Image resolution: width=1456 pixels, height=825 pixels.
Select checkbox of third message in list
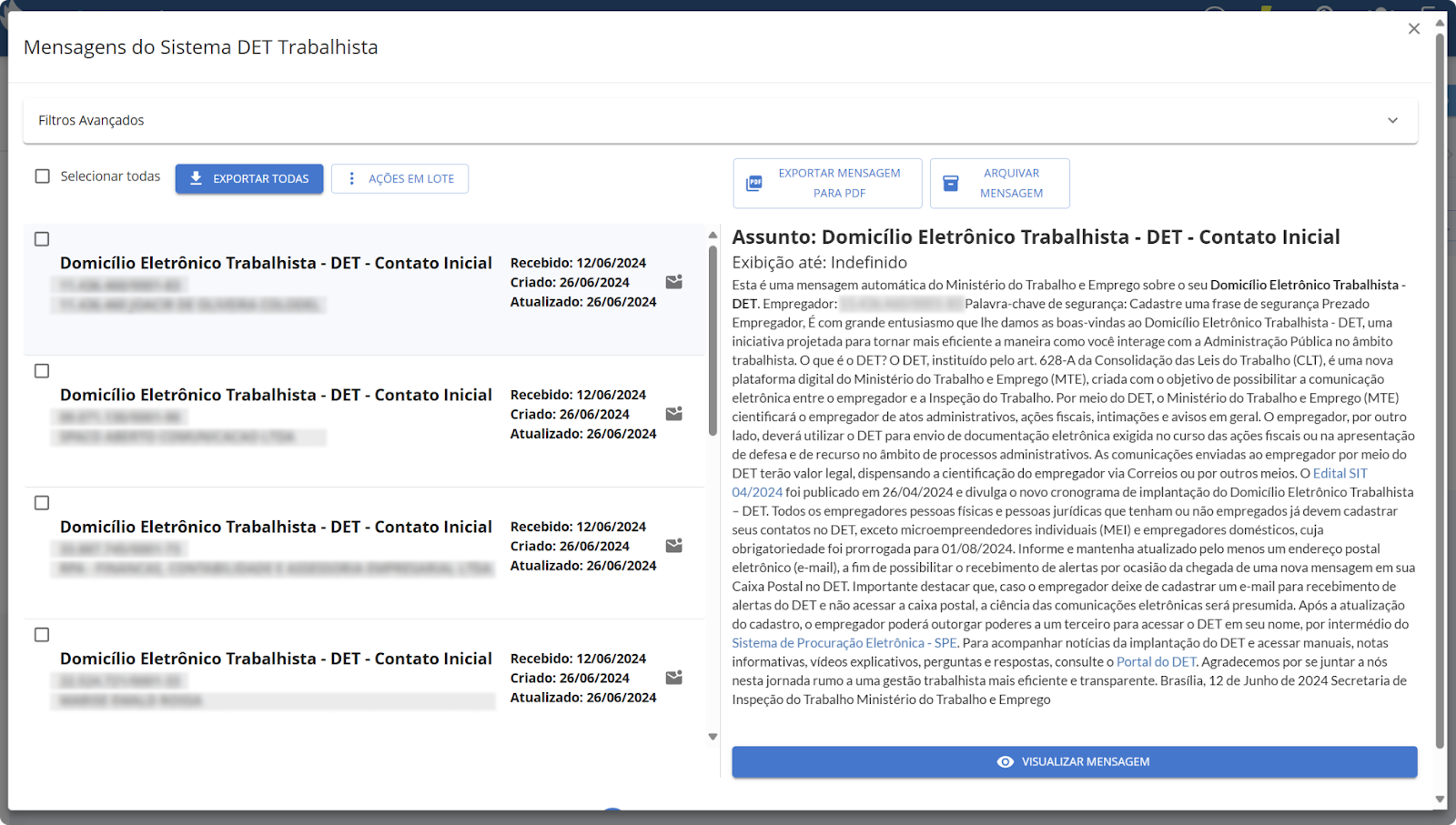pos(42,503)
